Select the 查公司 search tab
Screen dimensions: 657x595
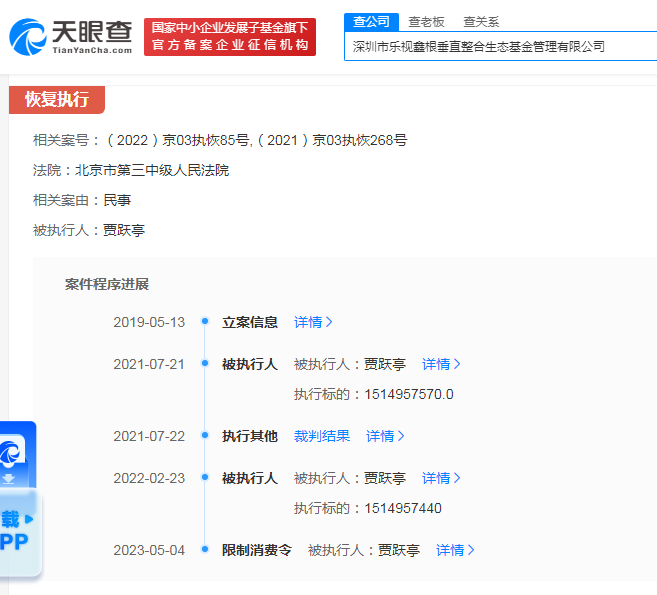tap(371, 22)
